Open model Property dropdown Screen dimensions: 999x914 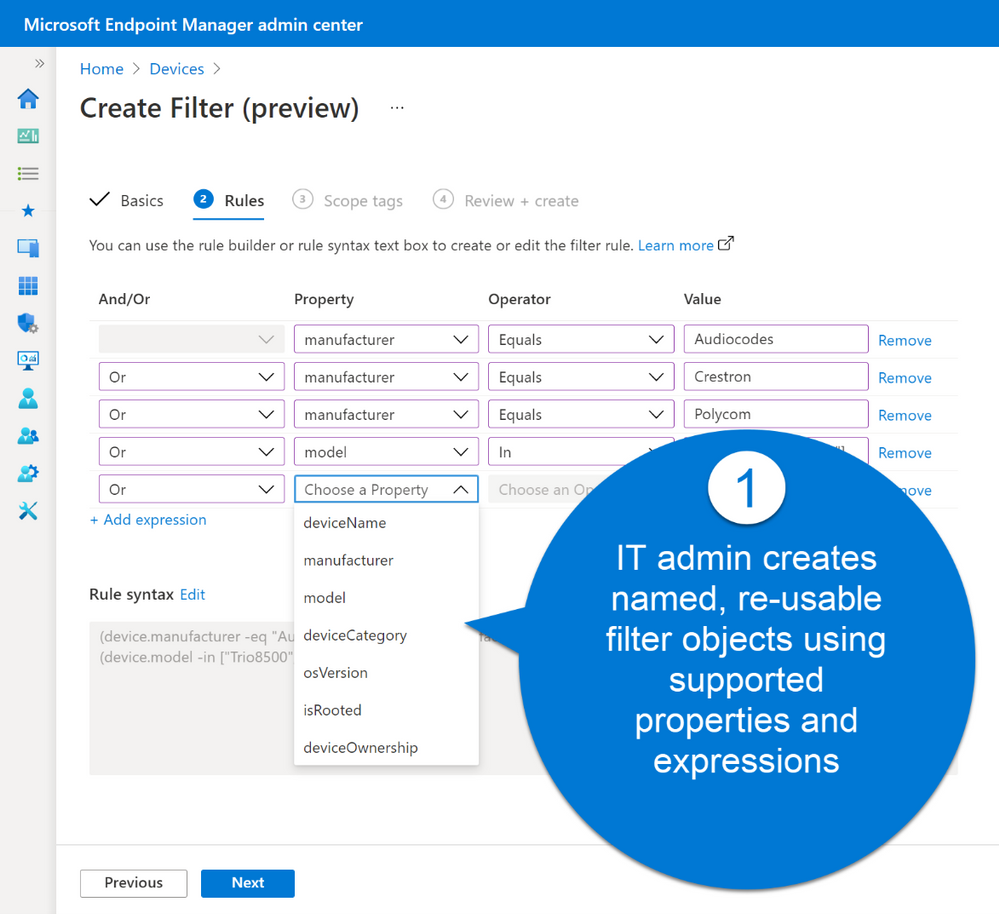click(x=386, y=452)
